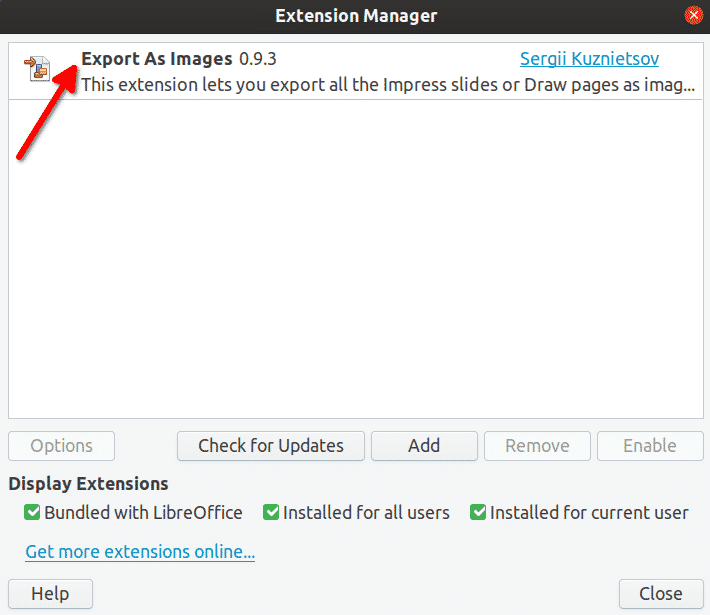The width and height of the screenshot is (710, 615).
Task: Toggle the Bundled with LibreOffice checkbox
Action: tap(33, 513)
